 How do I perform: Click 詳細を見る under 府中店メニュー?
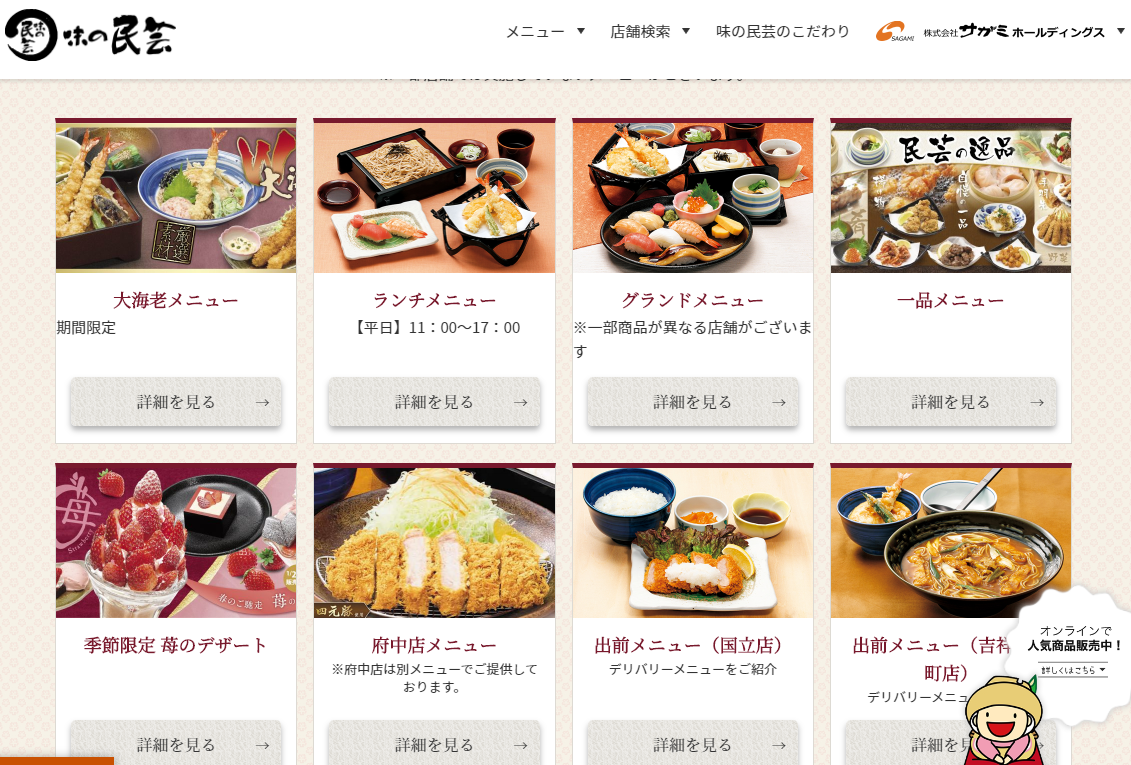(x=434, y=743)
